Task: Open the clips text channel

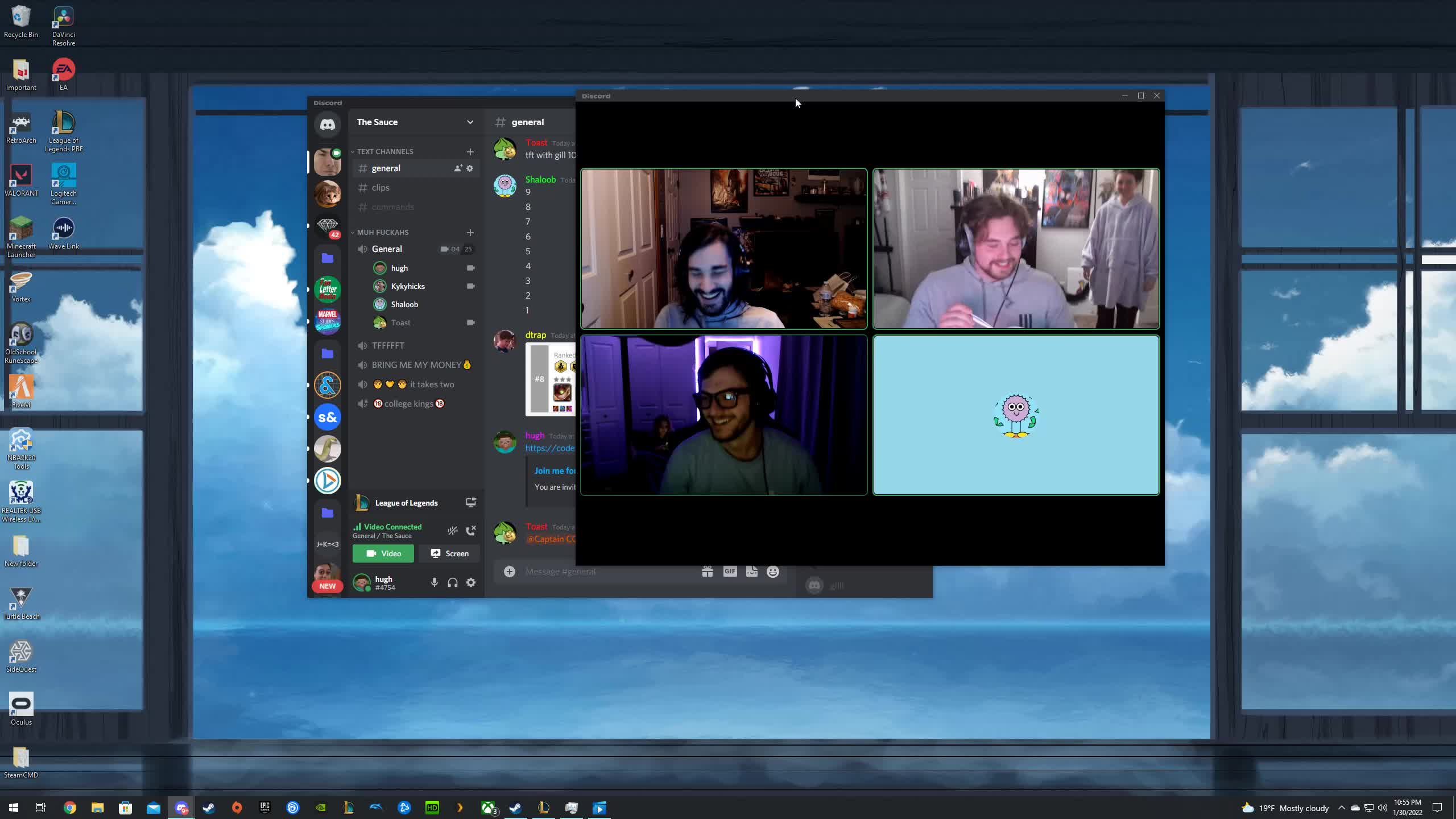Action: coord(380,188)
